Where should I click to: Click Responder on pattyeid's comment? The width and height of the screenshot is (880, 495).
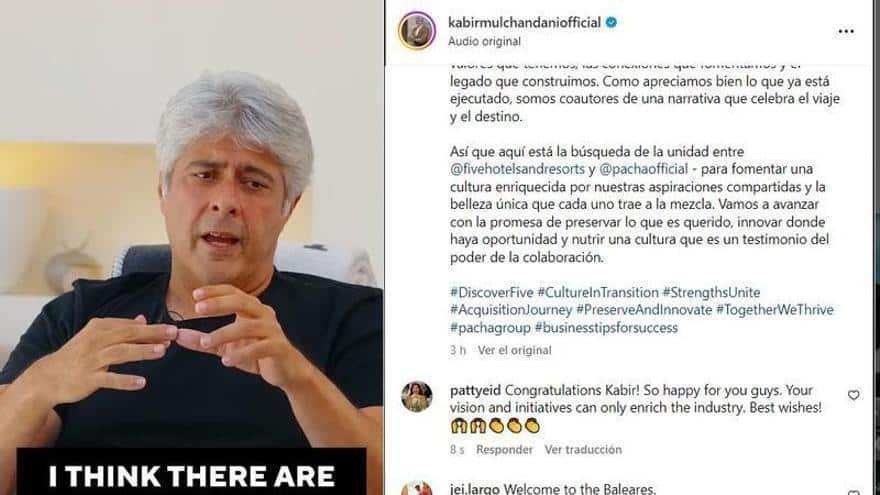pyautogui.click(x=503, y=449)
